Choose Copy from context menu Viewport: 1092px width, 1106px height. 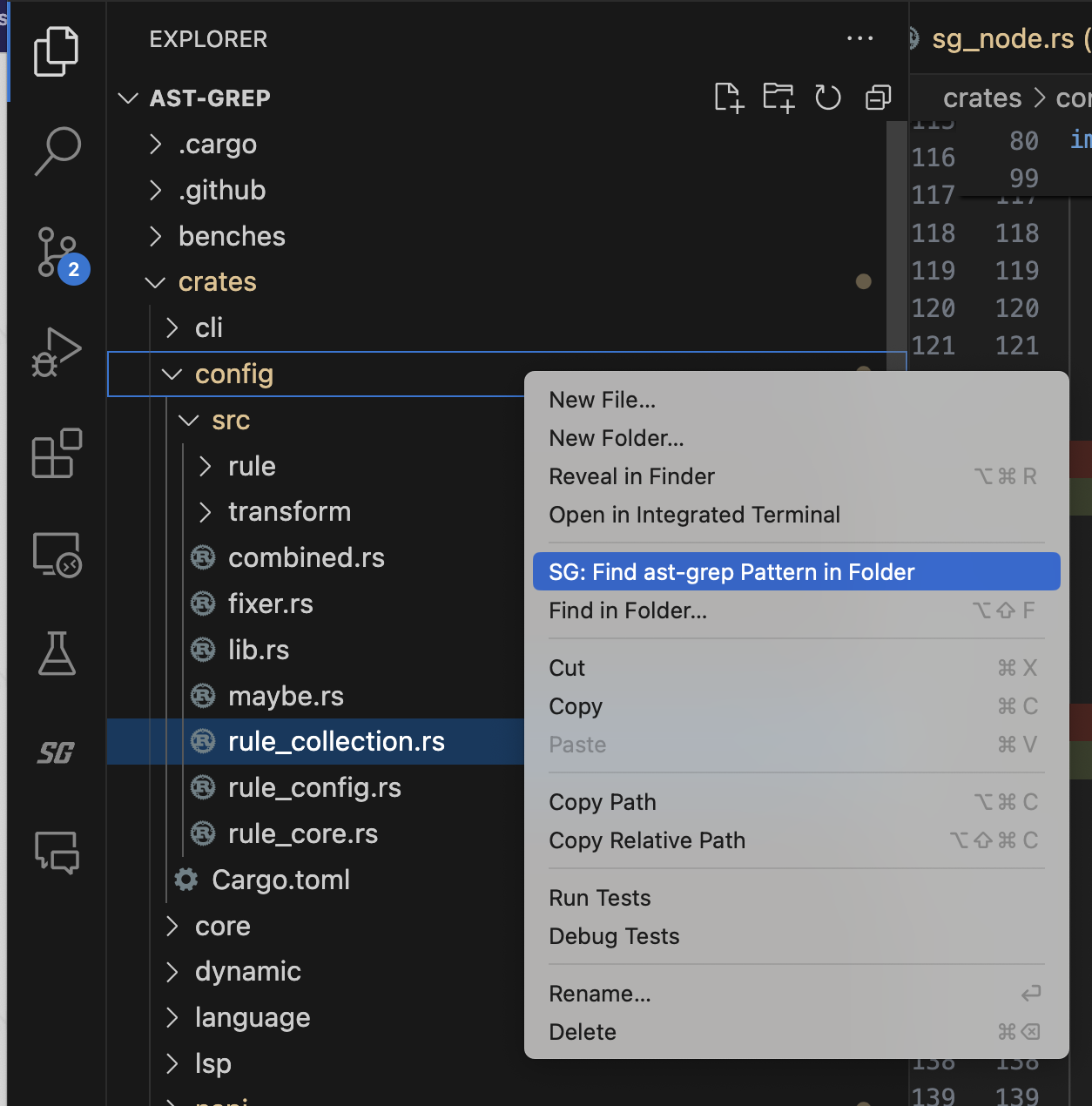[x=796, y=707]
